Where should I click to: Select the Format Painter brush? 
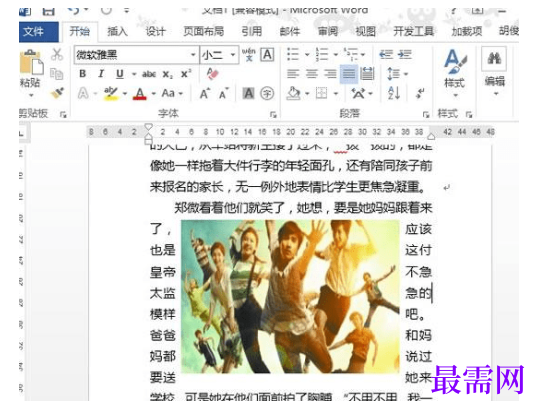coord(57,93)
